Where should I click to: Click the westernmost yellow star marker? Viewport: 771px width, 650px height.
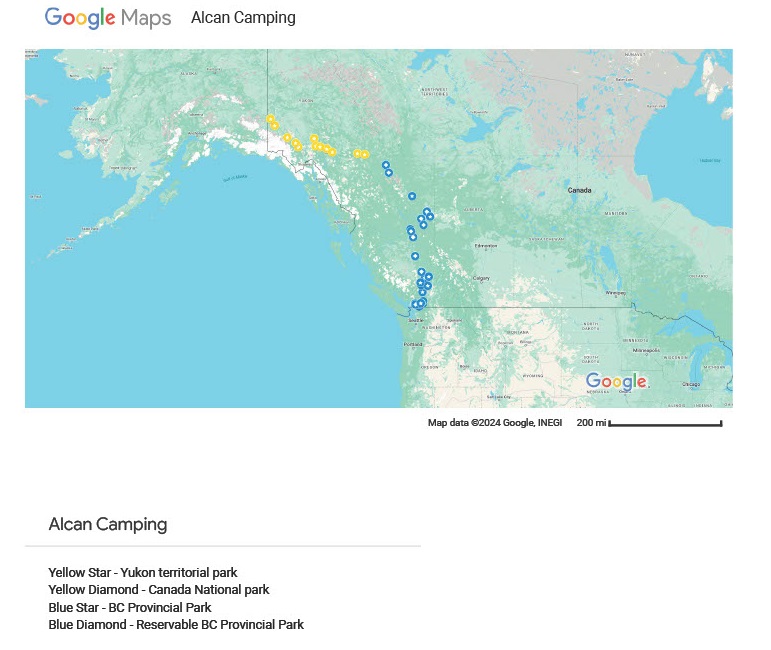click(270, 118)
